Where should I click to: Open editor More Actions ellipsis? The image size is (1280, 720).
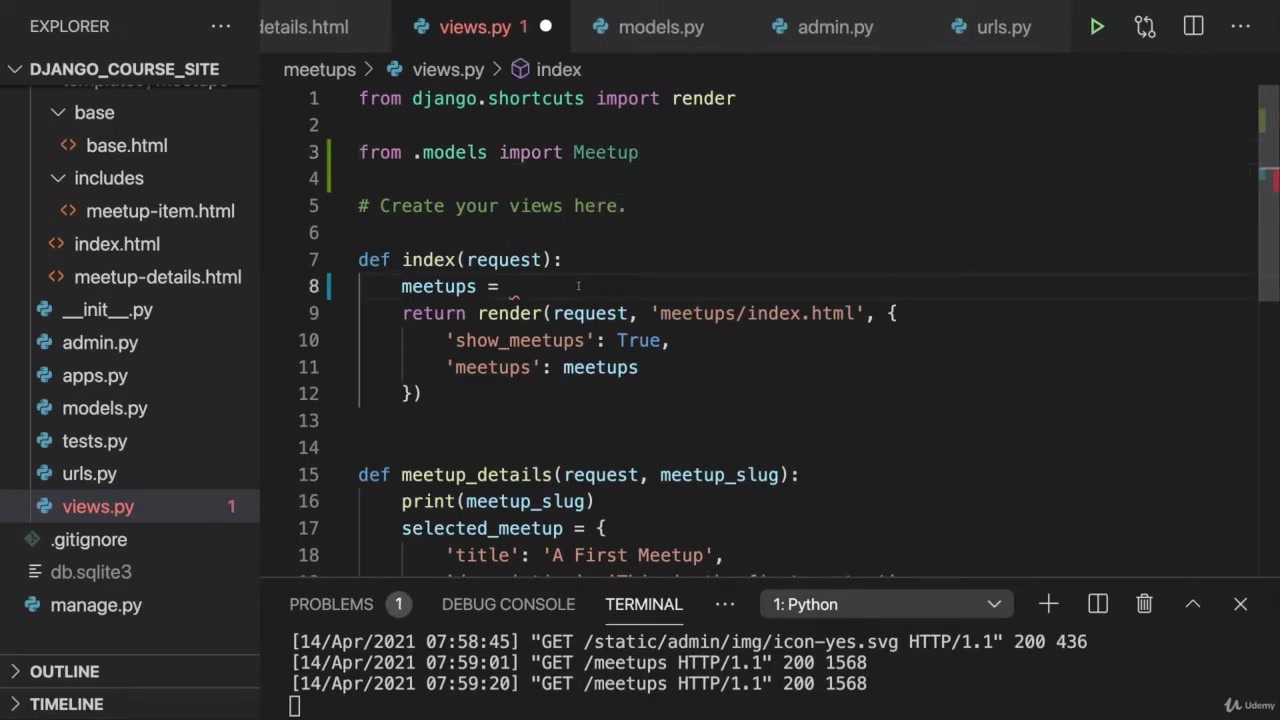tap(1241, 27)
